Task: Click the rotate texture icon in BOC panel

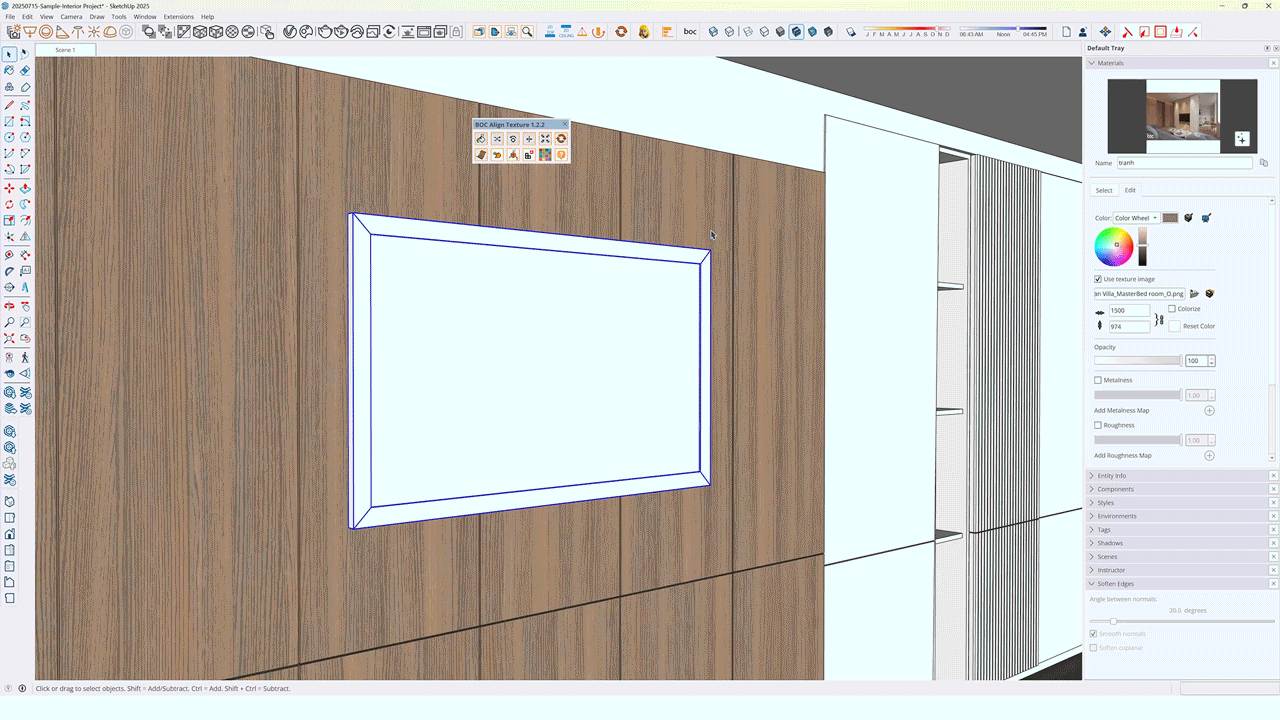Action: [513, 139]
